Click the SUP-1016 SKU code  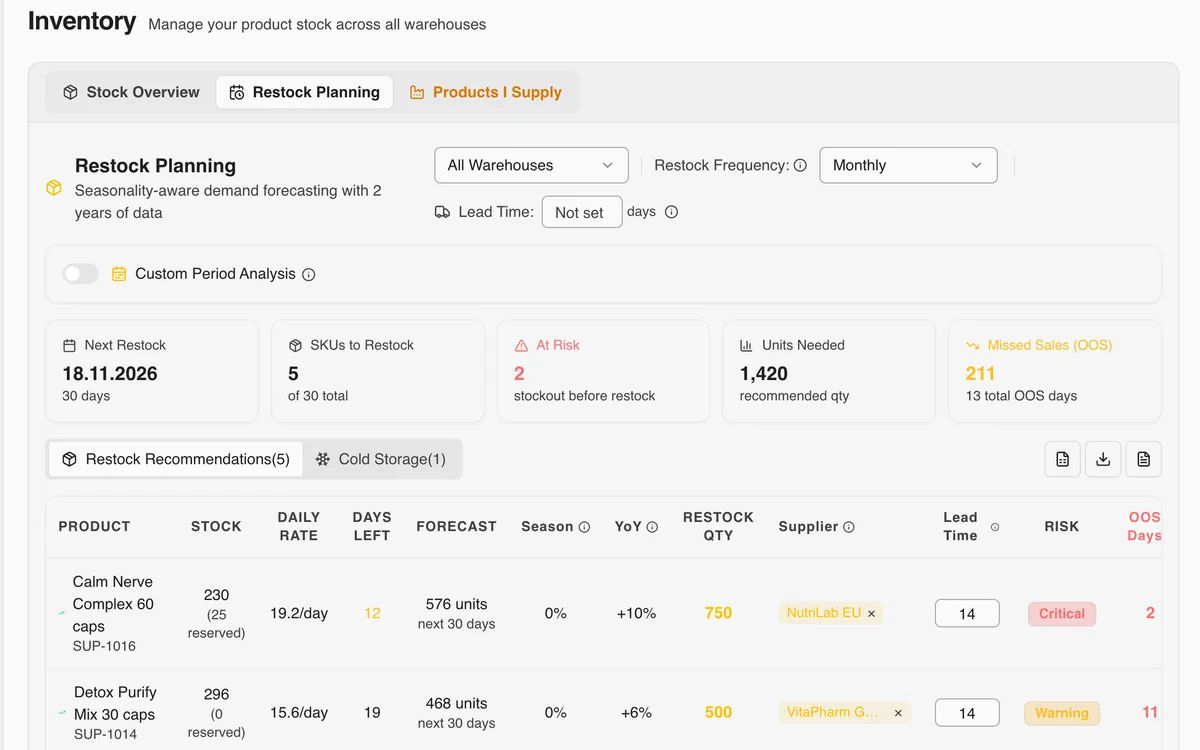click(x=104, y=646)
